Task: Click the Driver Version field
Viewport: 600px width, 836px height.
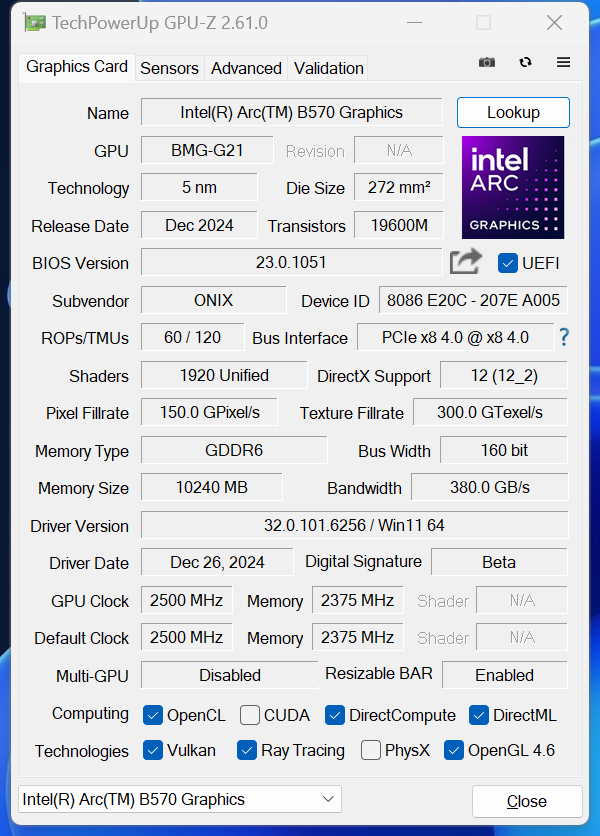Action: [354, 525]
